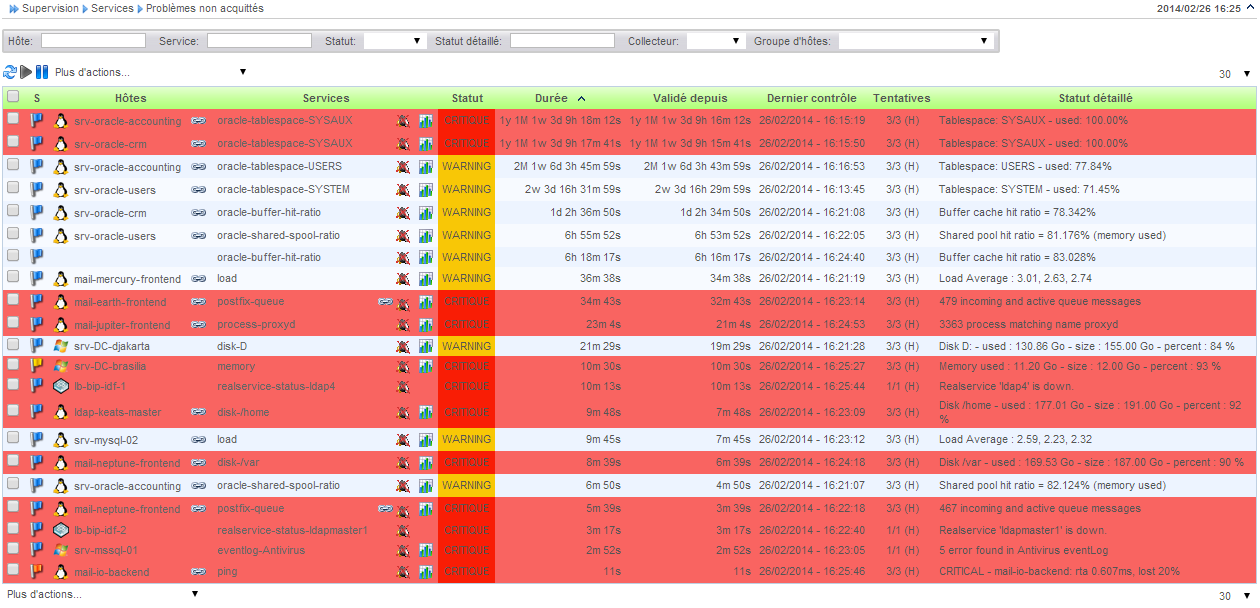Click the chain link icon next to srv-mysql-02
This screenshot has height=608, width=1260.
point(199,439)
